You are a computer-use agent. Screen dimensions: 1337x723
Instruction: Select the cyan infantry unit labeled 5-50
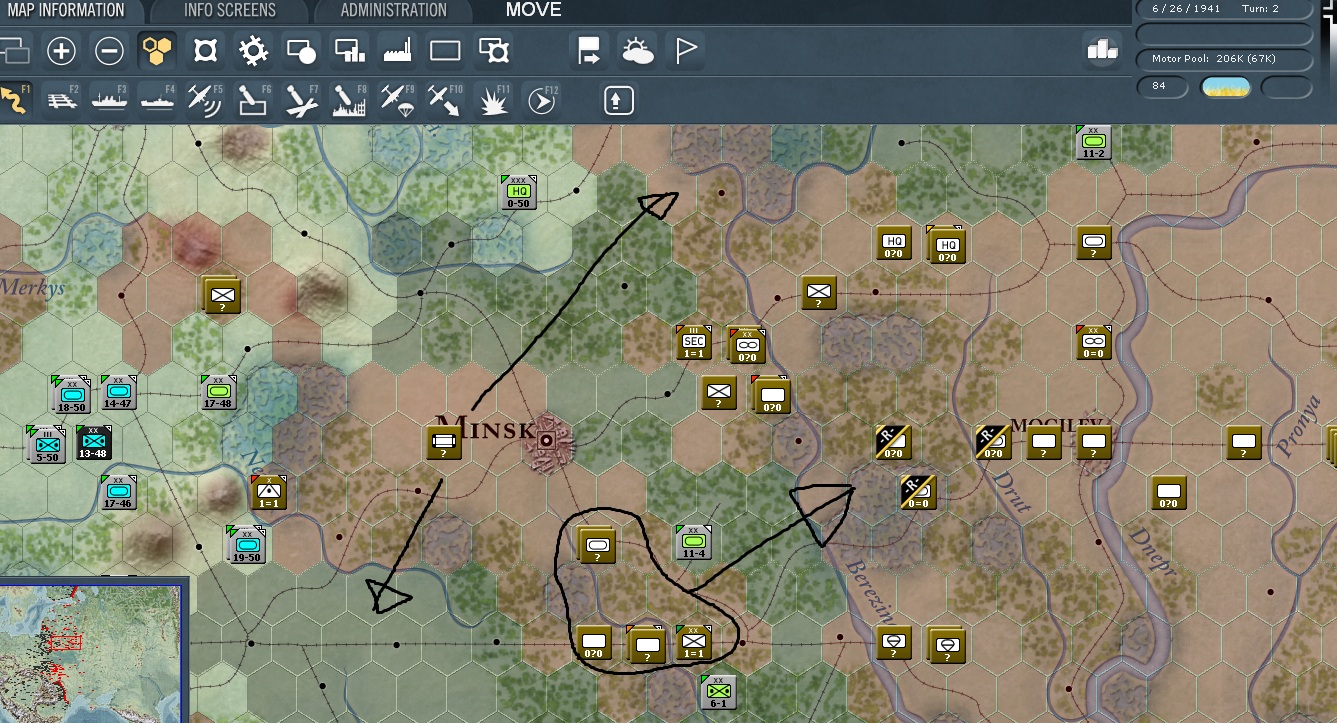pos(46,444)
